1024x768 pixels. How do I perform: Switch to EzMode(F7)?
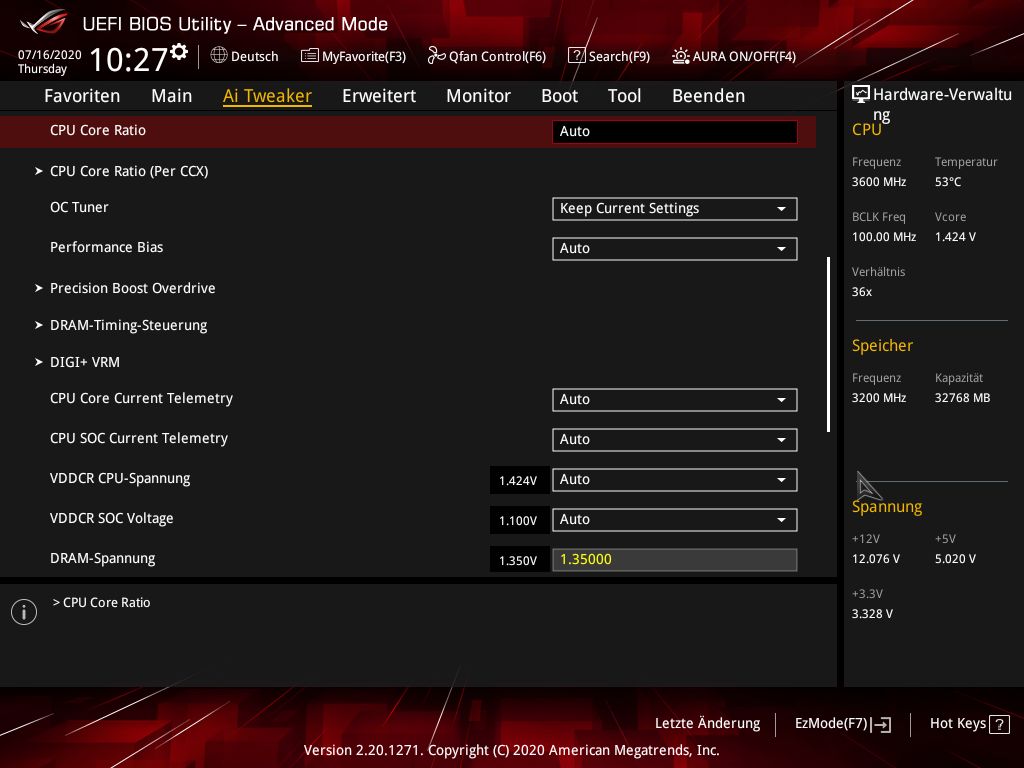pyautogui.click(x=842, y=724)
